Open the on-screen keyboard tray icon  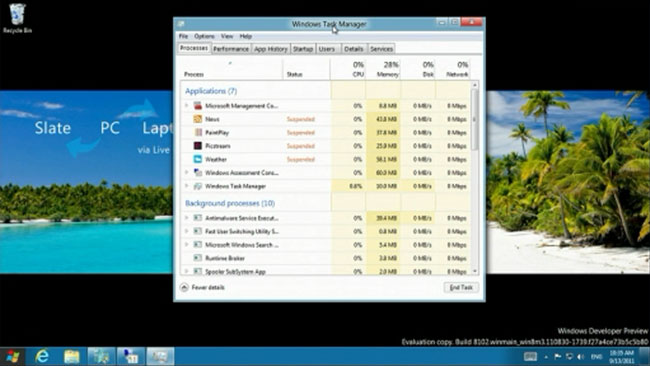530,356
